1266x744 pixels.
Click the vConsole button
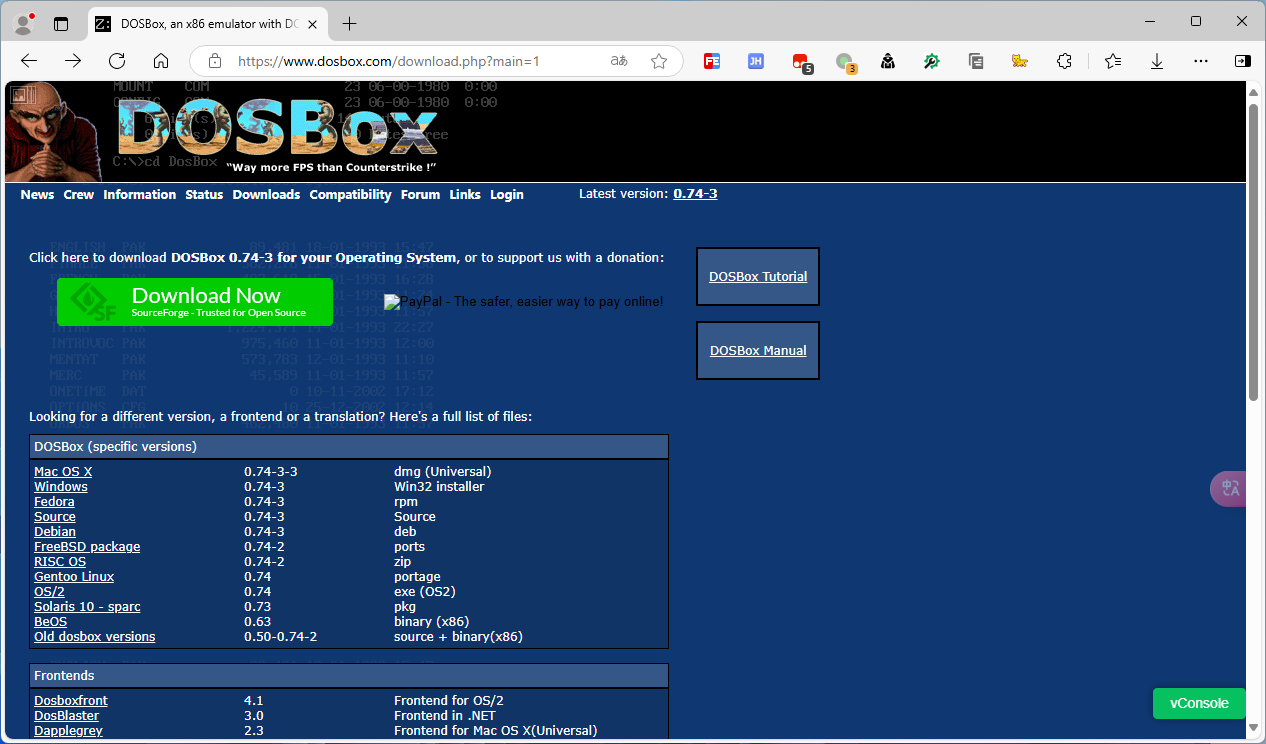(x=1199, y=703)
